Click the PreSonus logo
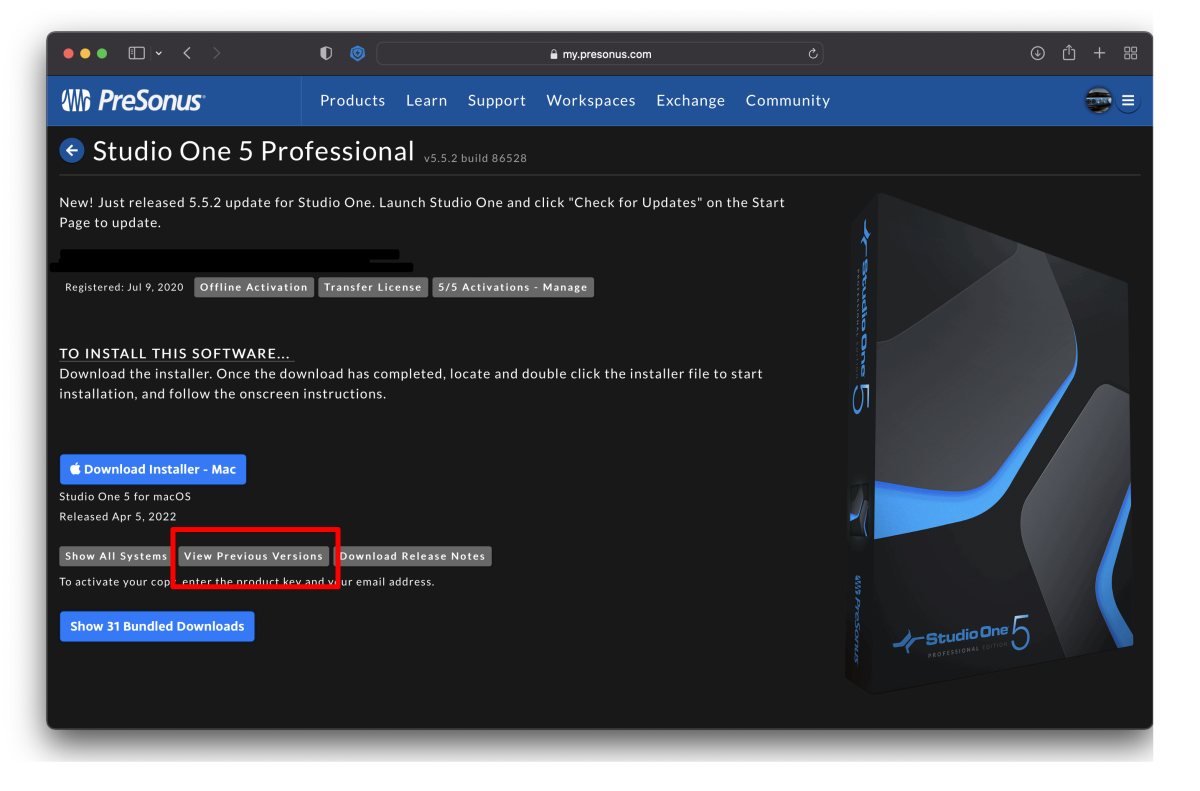The height and width of the screenshot is (791, 1200). [x=133, y=100]
